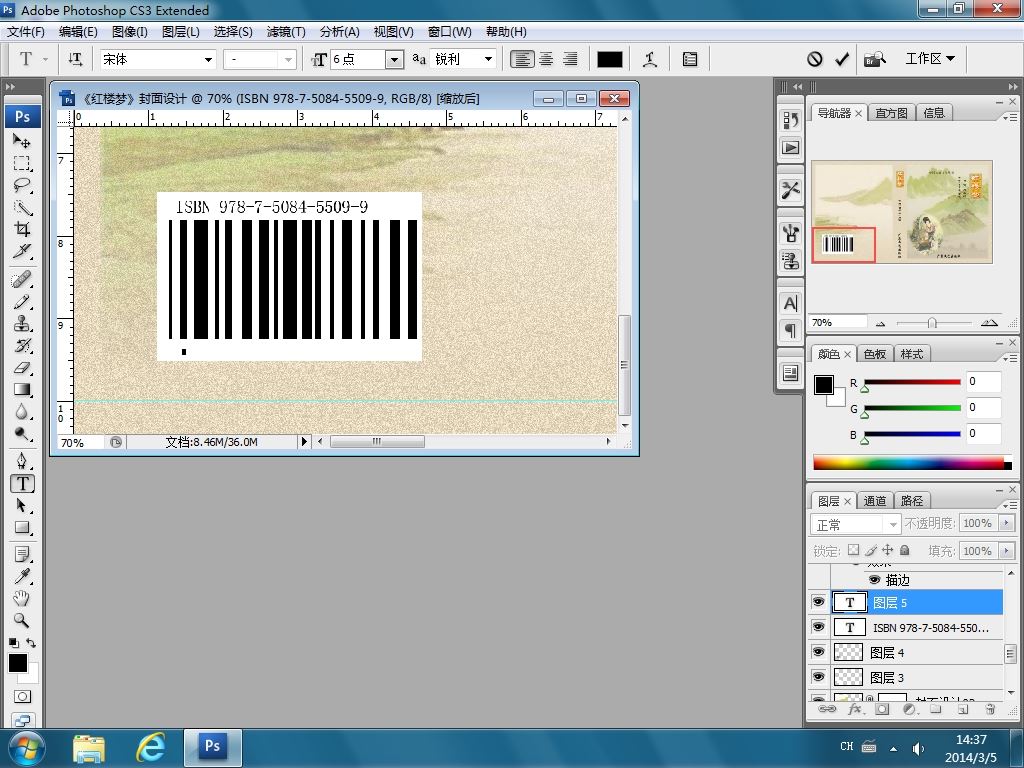The image size is (1024, 768).
Task: Open layer fill slider arrow
Action: tap(1006, 551)
